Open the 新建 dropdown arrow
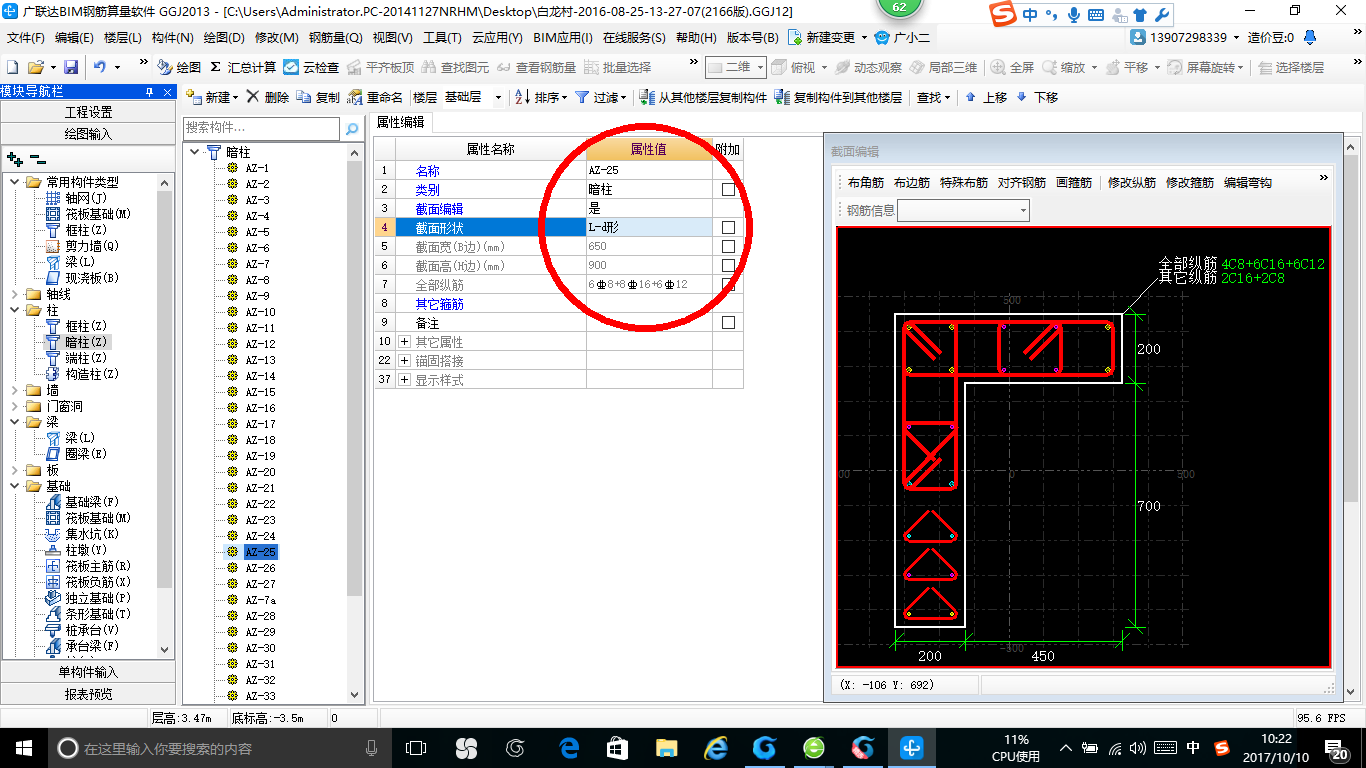This screenshot has width=1366, height=768. [x=235, y=98]
